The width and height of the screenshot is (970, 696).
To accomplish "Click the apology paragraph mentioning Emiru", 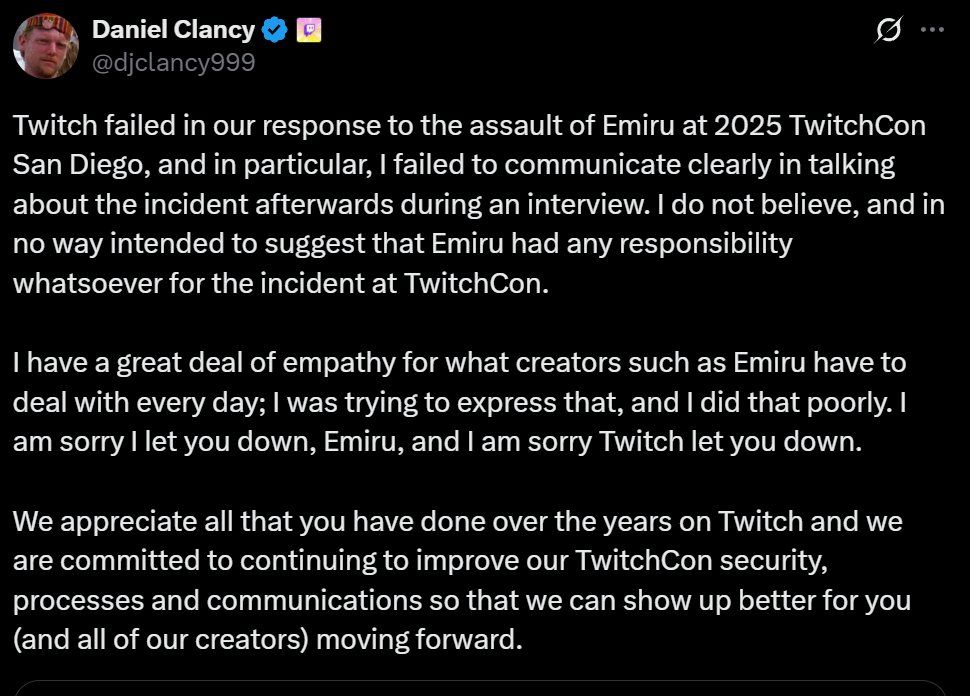I will pyautogui.click(x=460, y=400).
